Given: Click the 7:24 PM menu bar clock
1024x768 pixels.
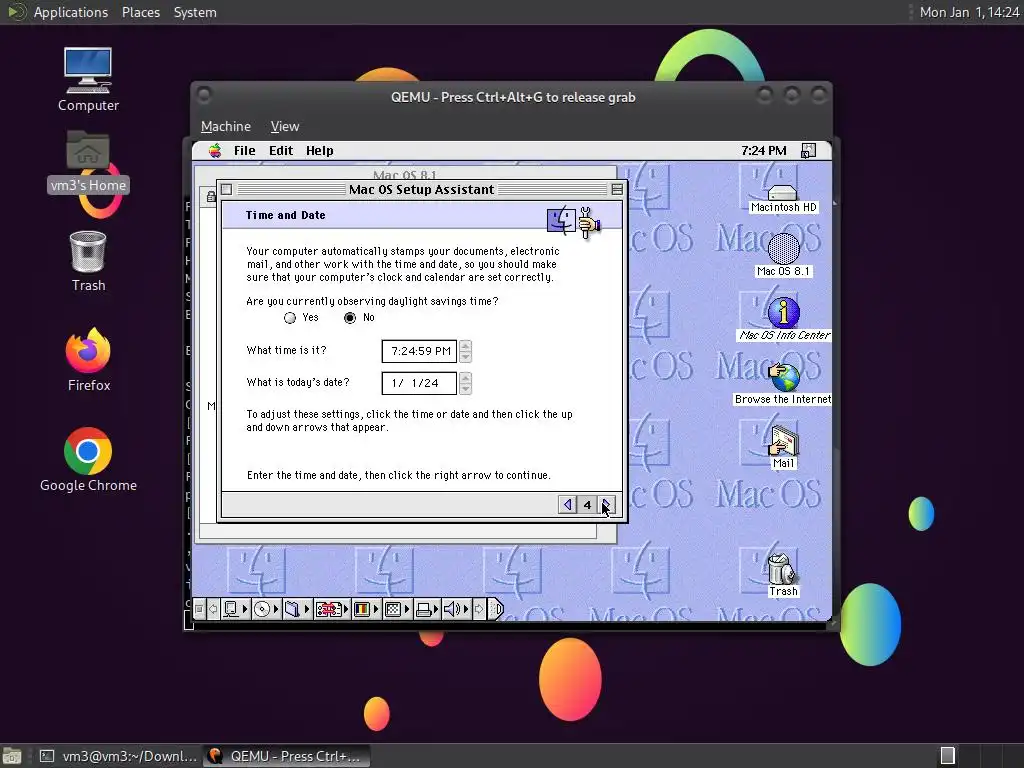Looking at the screenshot, I should 763,151.
